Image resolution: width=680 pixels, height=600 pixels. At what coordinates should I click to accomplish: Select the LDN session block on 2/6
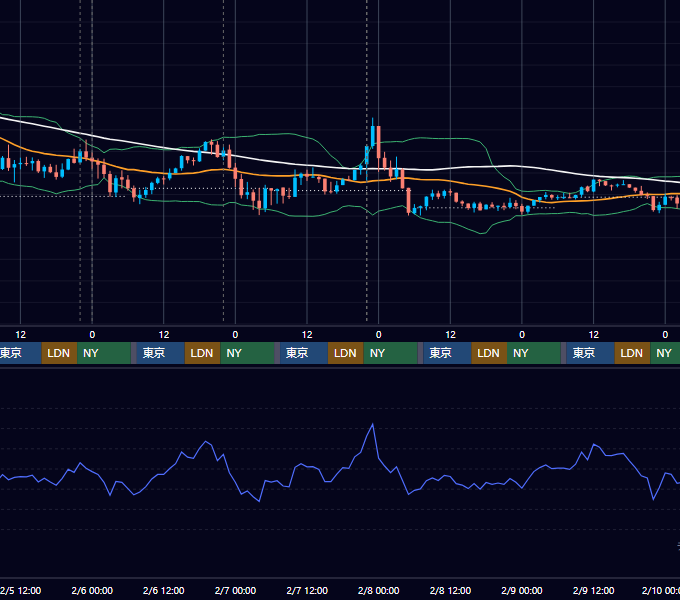click(203, 353)
